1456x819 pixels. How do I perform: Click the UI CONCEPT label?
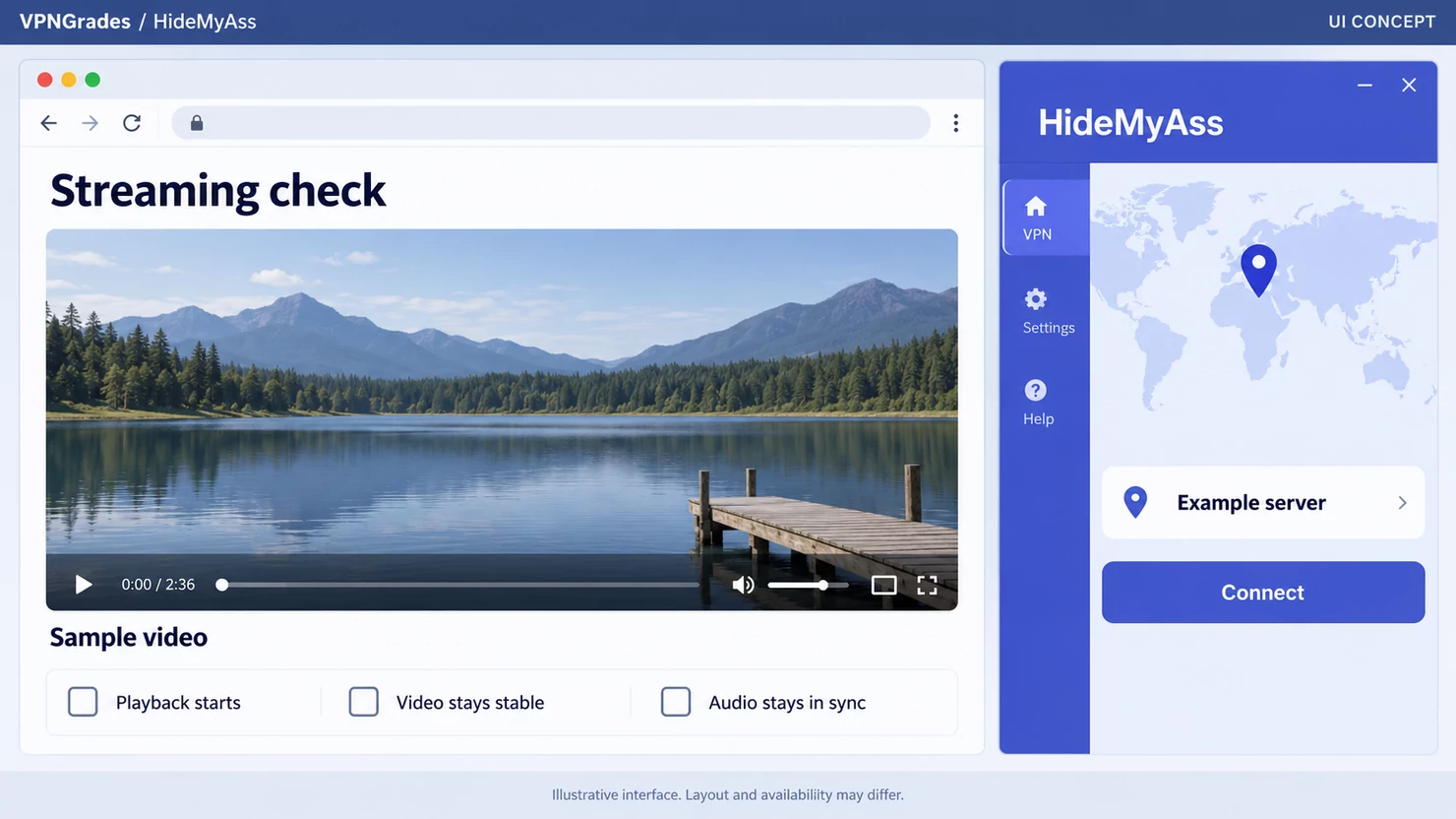pyautogui.click(x=1381, y=22)
